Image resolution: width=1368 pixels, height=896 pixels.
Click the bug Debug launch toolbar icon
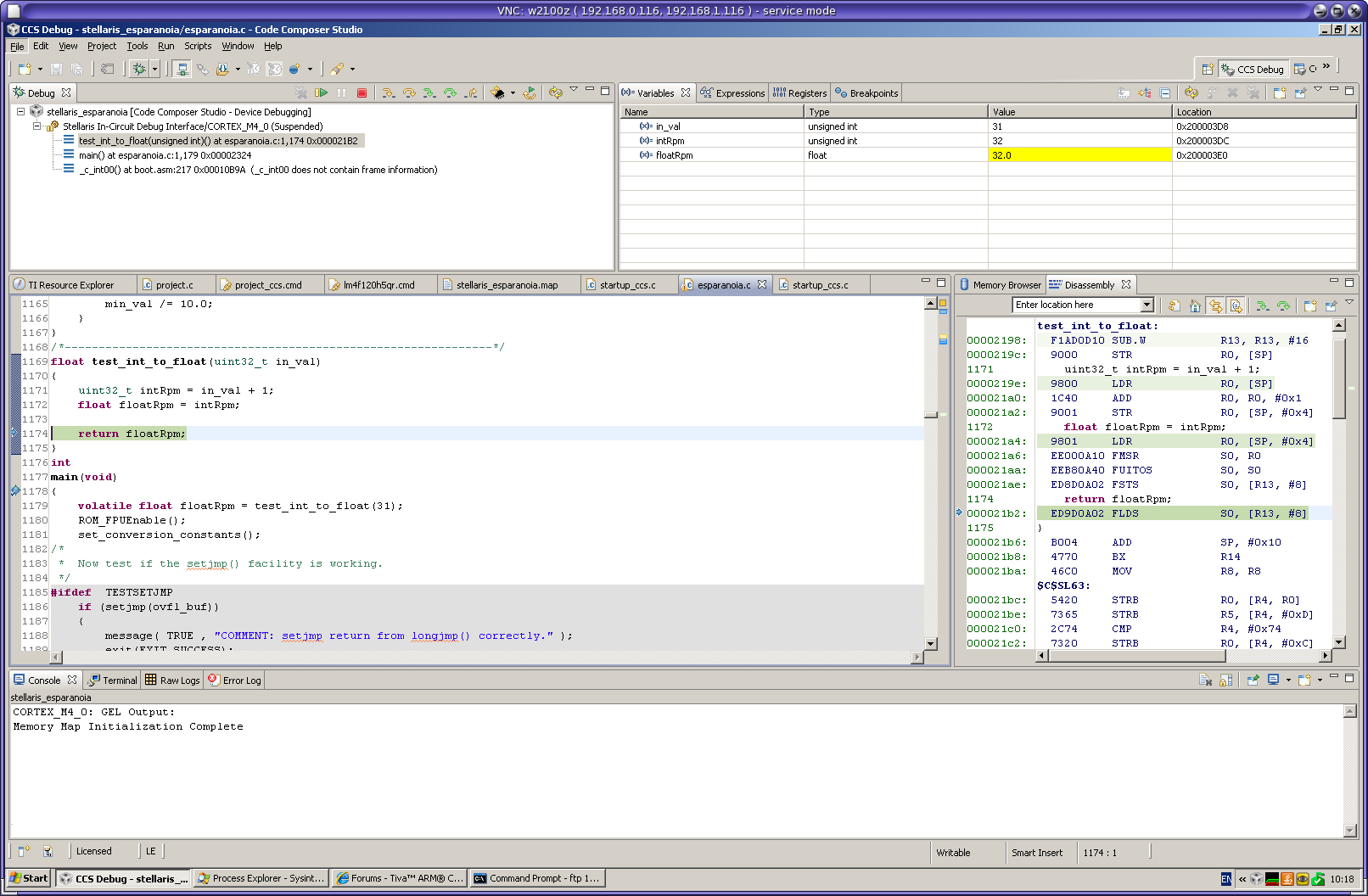tap(140, 69)
